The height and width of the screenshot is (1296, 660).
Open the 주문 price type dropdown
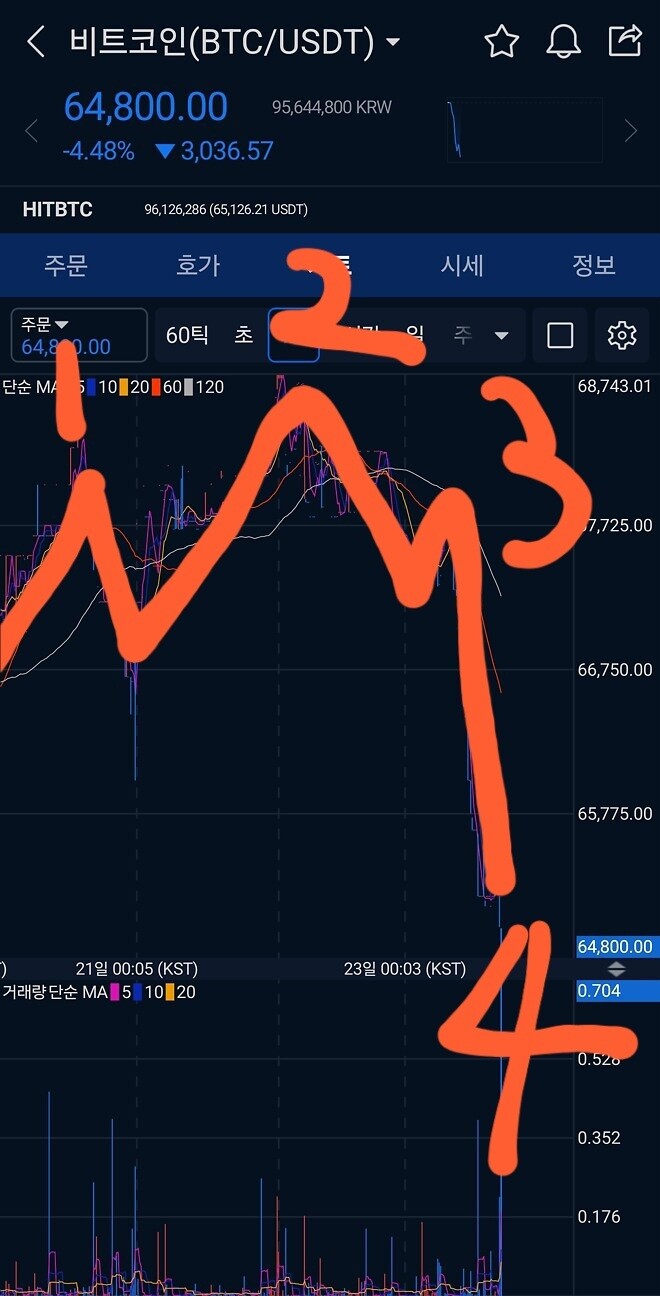coord(79,335)
